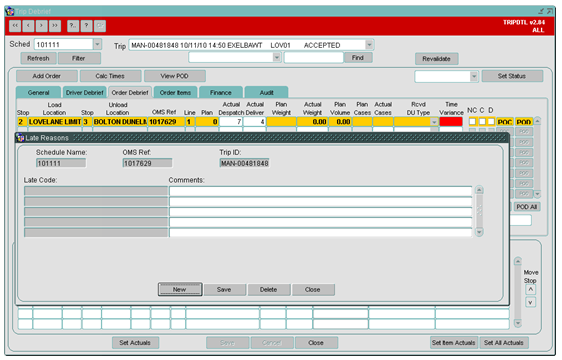Open the Rcvd DU Type dropdown in row
Screen dimensions: 562x360
coord(434,122)
